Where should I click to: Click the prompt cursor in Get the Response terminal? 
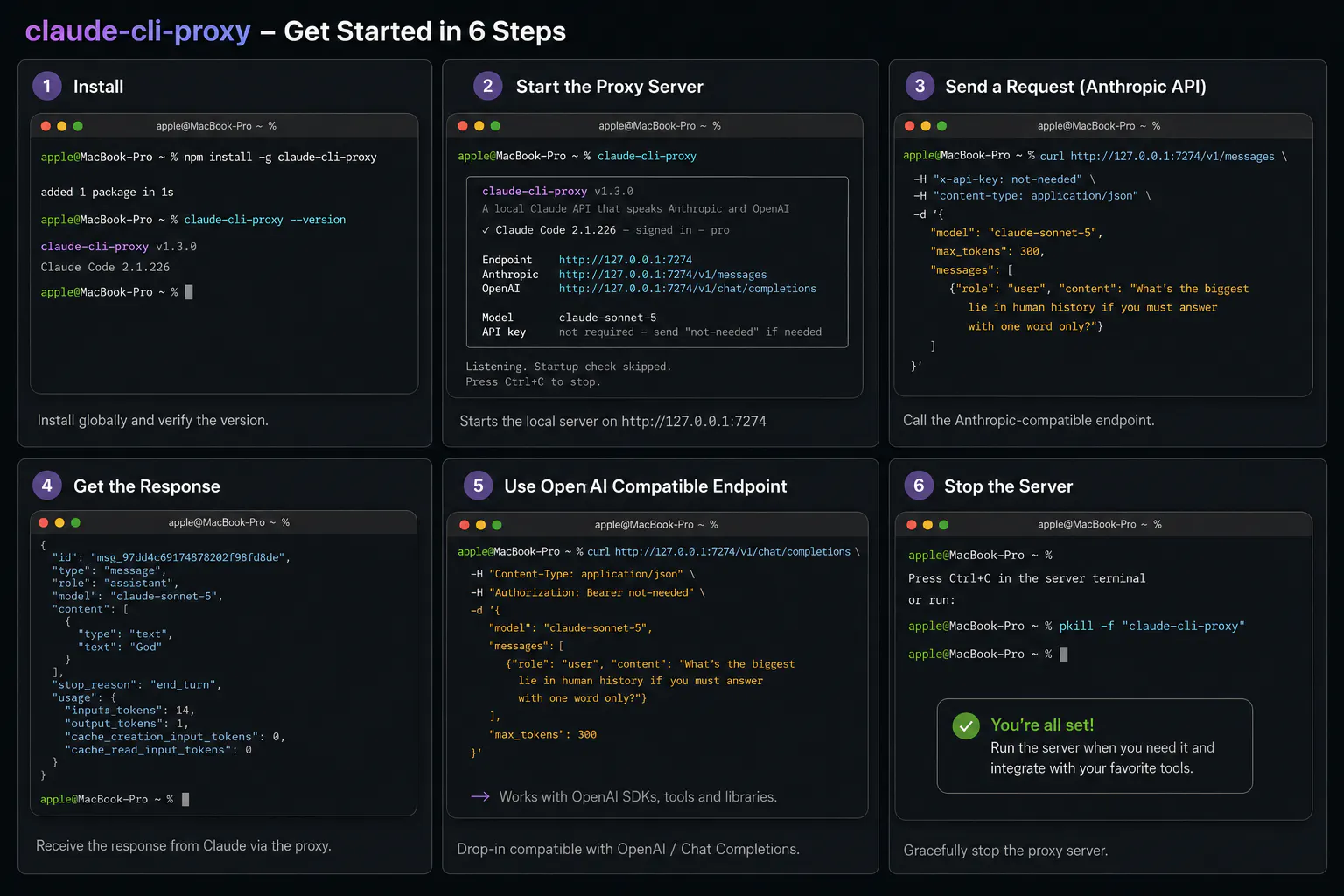[x=185, y=799]
